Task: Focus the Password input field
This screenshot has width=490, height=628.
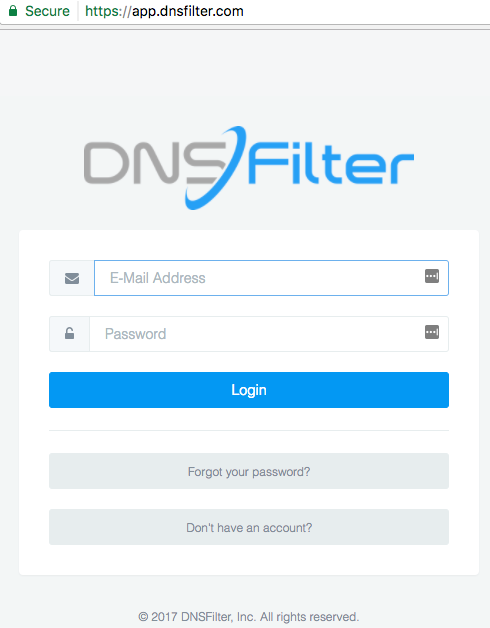Action: (x=269, y=334)
